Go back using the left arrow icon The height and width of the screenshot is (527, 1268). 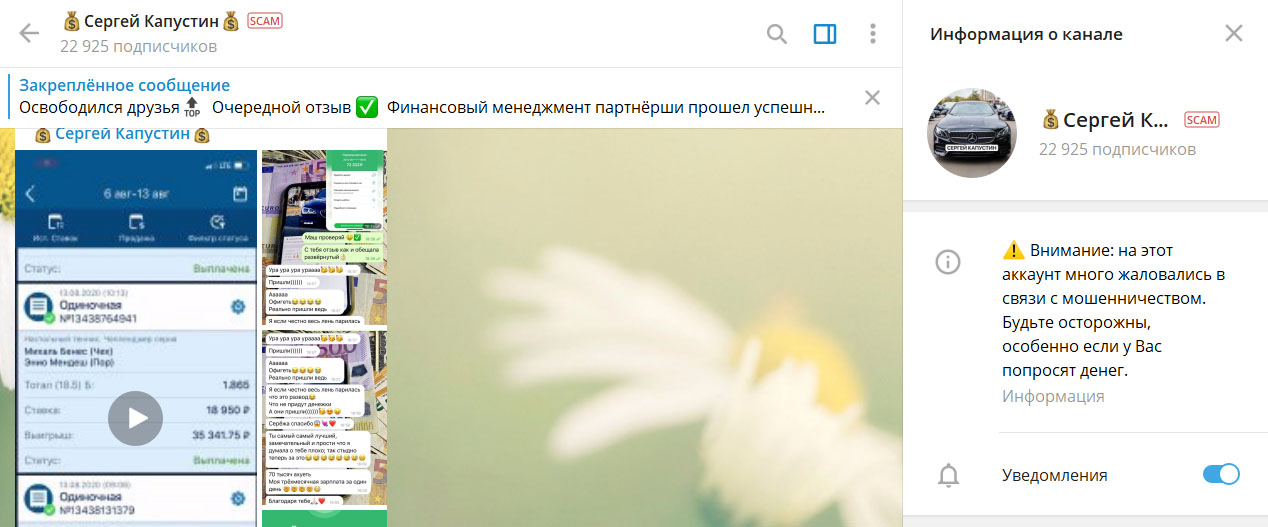pos(29,34)
